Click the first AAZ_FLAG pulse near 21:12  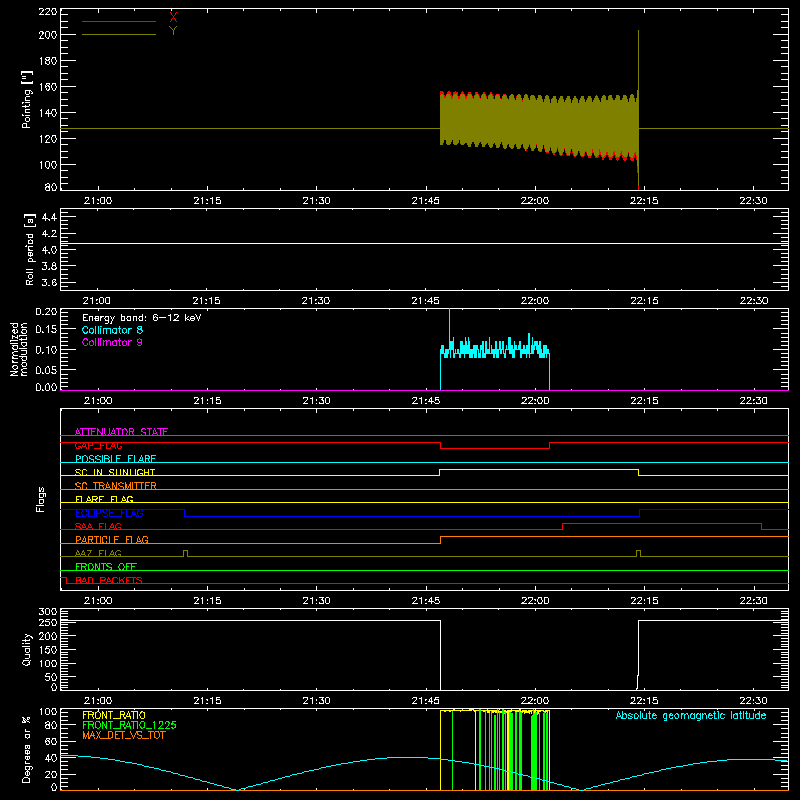[x=185, y=553]
